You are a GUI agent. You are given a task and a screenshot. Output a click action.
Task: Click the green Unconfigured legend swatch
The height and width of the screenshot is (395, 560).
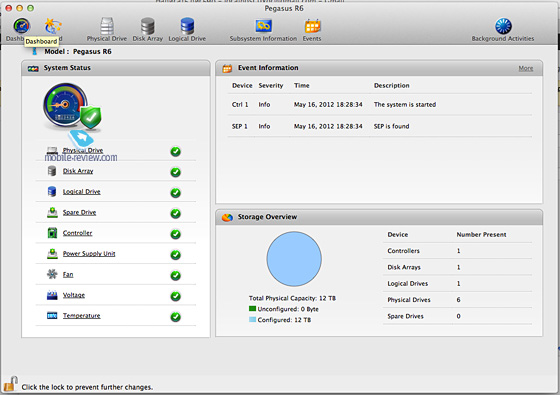coord(252,309)
